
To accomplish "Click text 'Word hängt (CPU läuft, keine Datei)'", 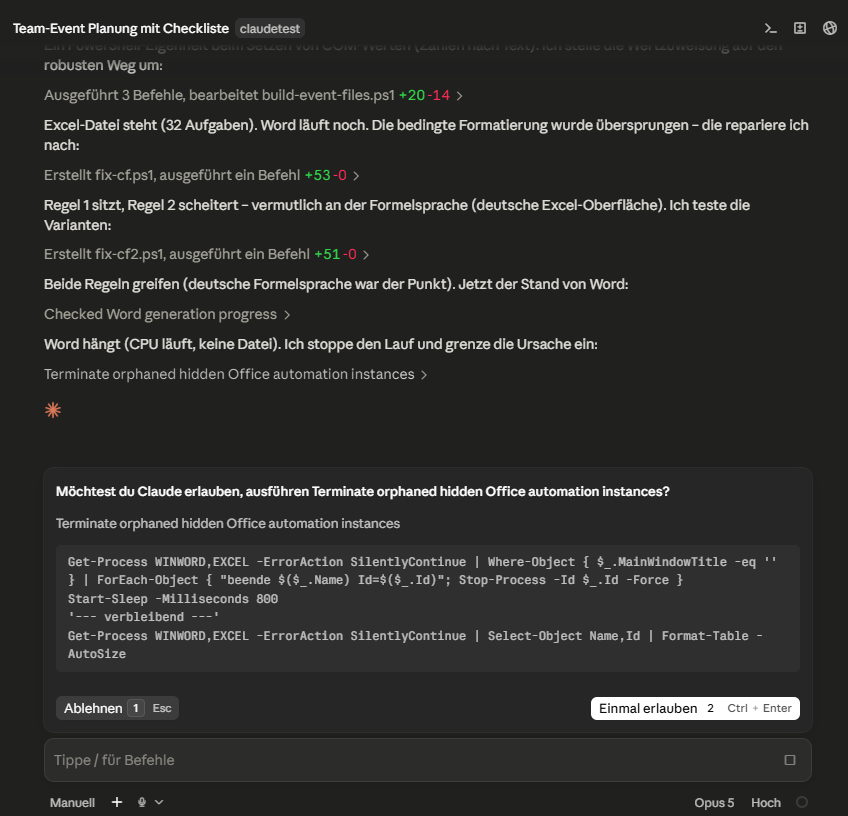I will point(162,344).
